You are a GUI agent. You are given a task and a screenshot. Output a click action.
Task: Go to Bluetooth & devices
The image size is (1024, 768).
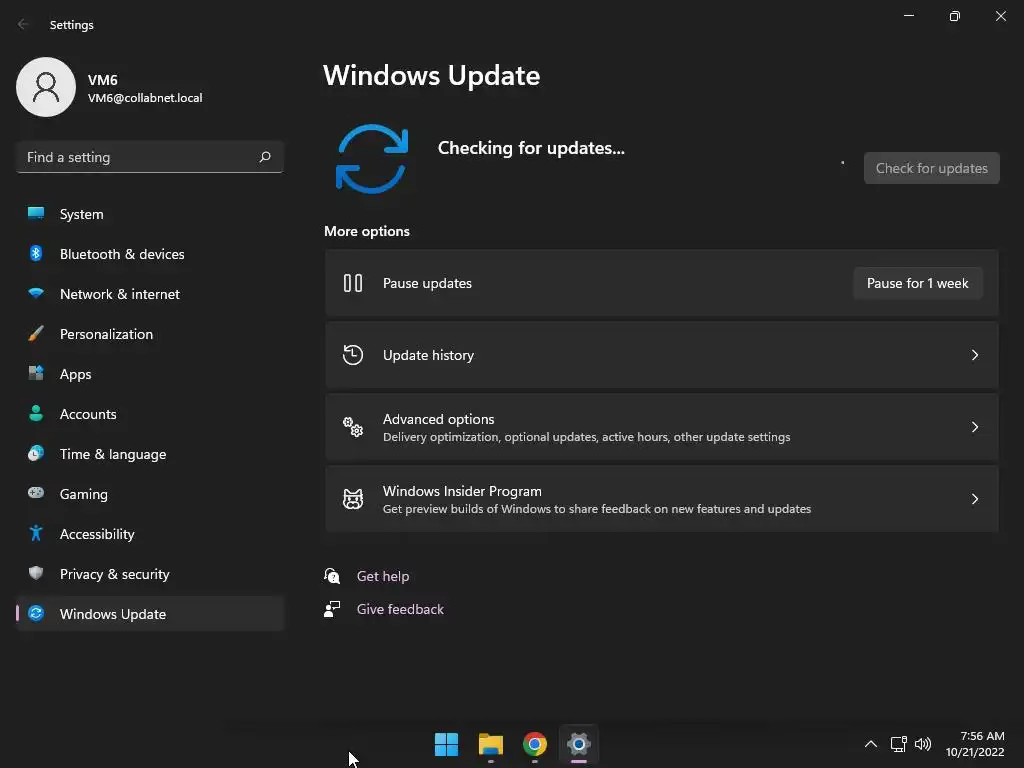point(150,254)
